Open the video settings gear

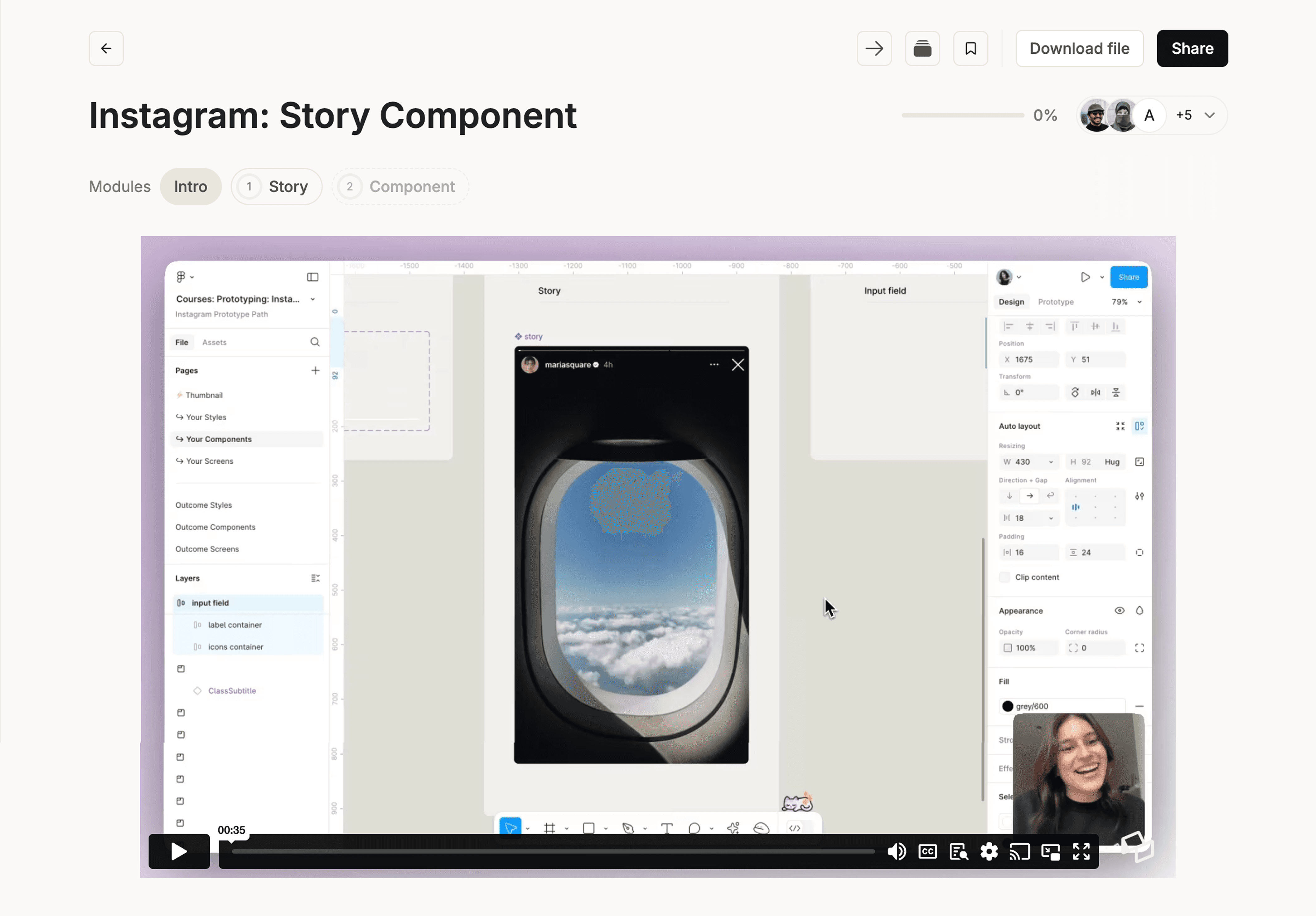click(989, 852)
